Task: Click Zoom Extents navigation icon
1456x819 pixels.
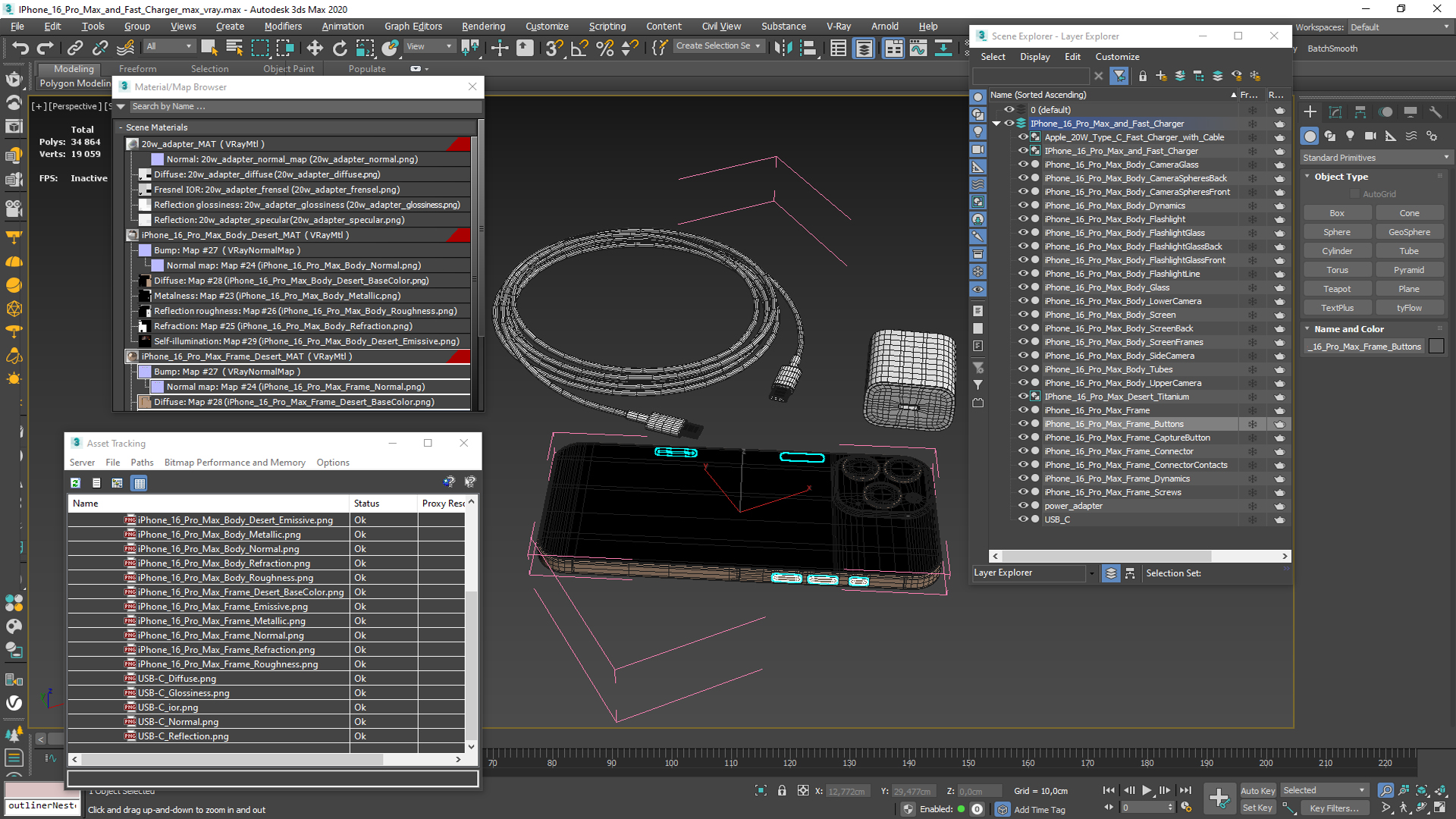Action: (x=1422, y=790)
